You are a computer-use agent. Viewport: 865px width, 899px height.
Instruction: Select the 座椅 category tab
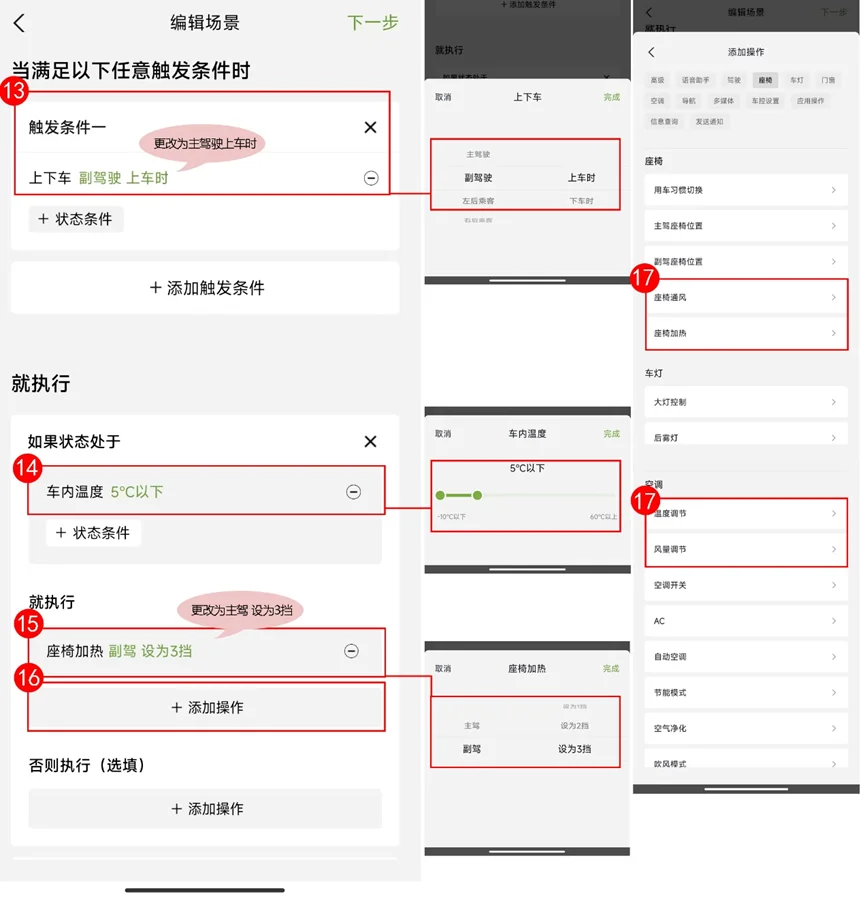[x=765, y=80]
